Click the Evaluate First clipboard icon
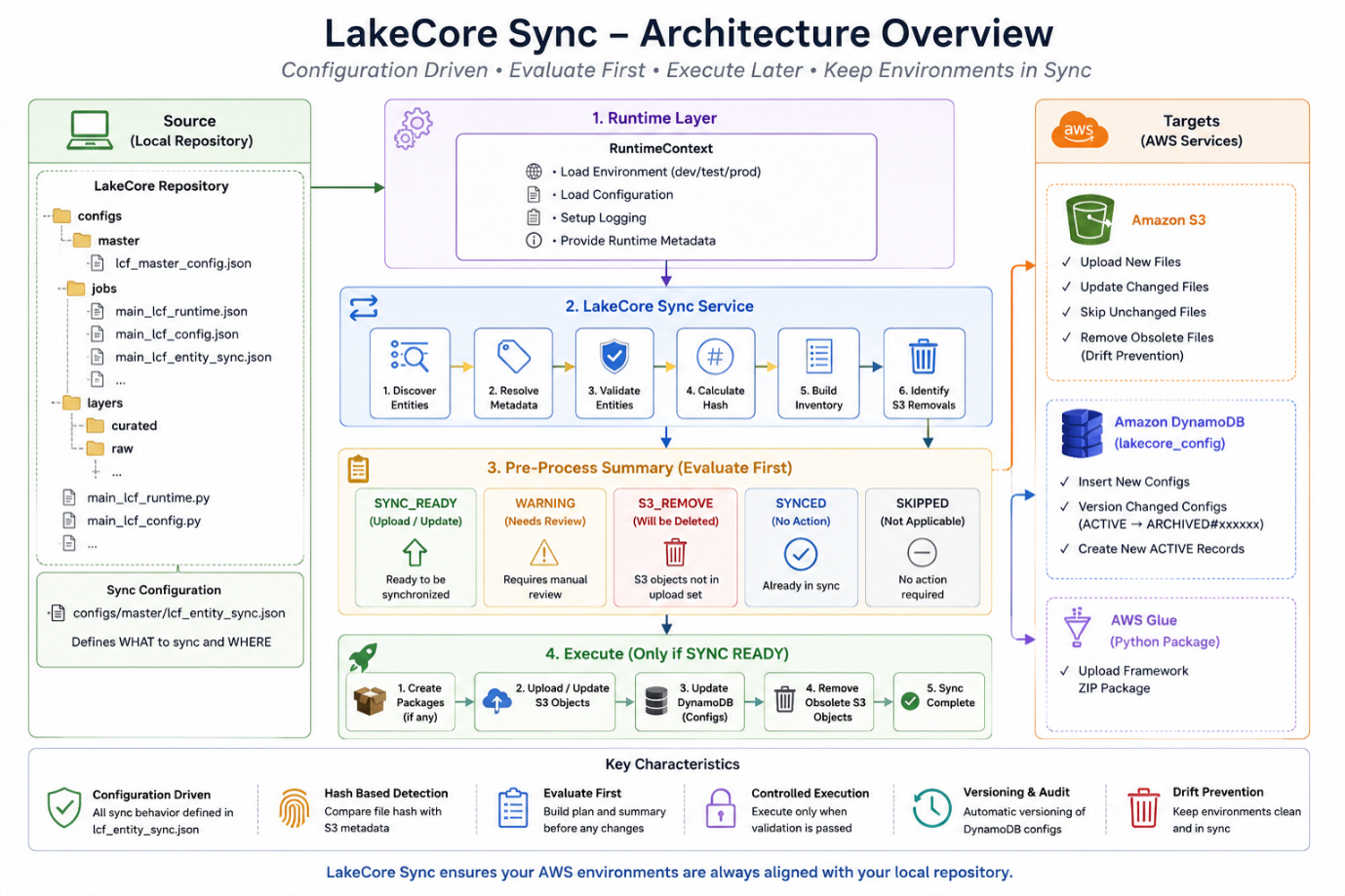This screenshot has height=896, width=1345. coord(512,808)
